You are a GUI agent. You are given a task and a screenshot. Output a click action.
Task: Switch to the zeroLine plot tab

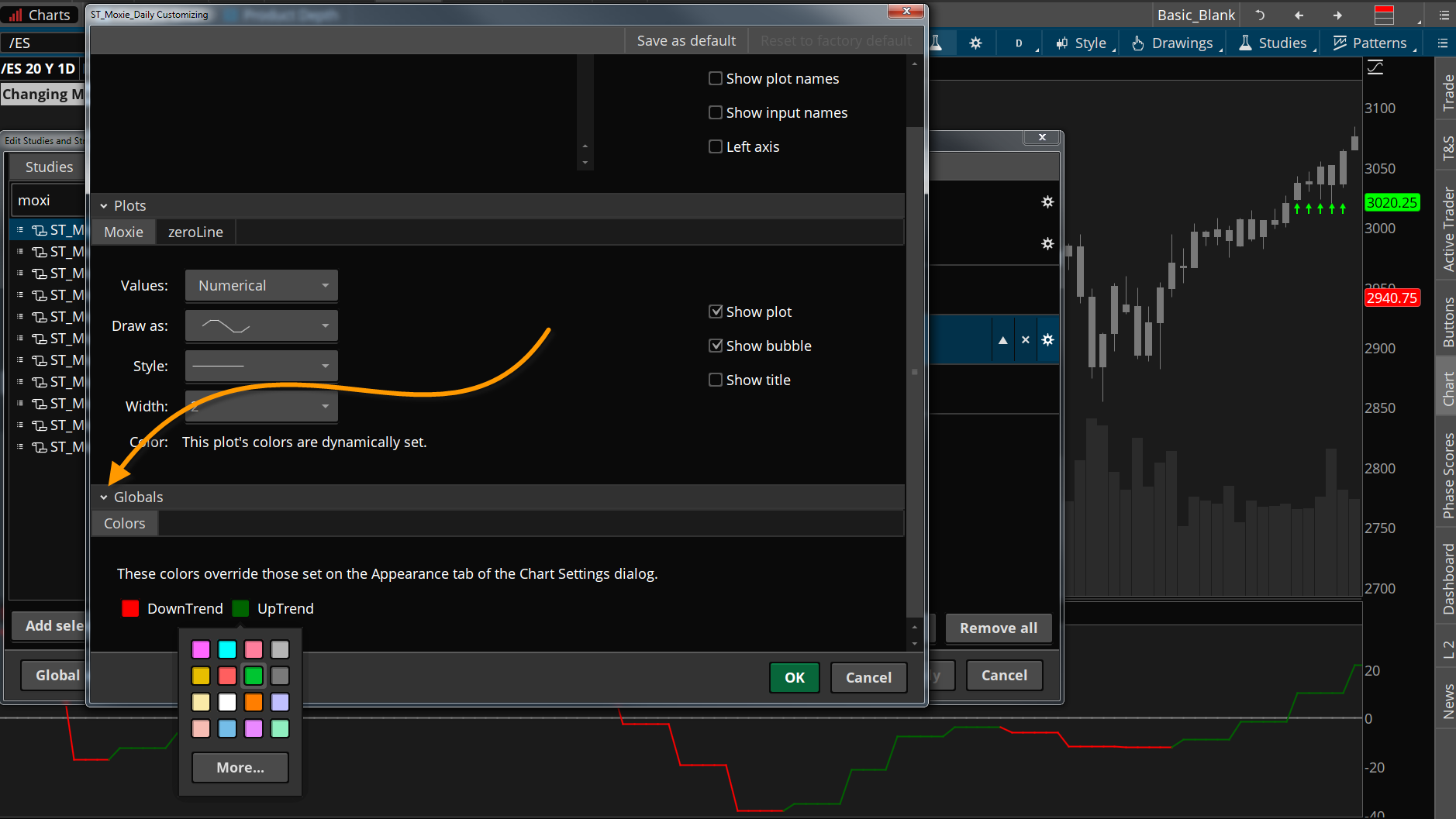[x=195, y=232]
